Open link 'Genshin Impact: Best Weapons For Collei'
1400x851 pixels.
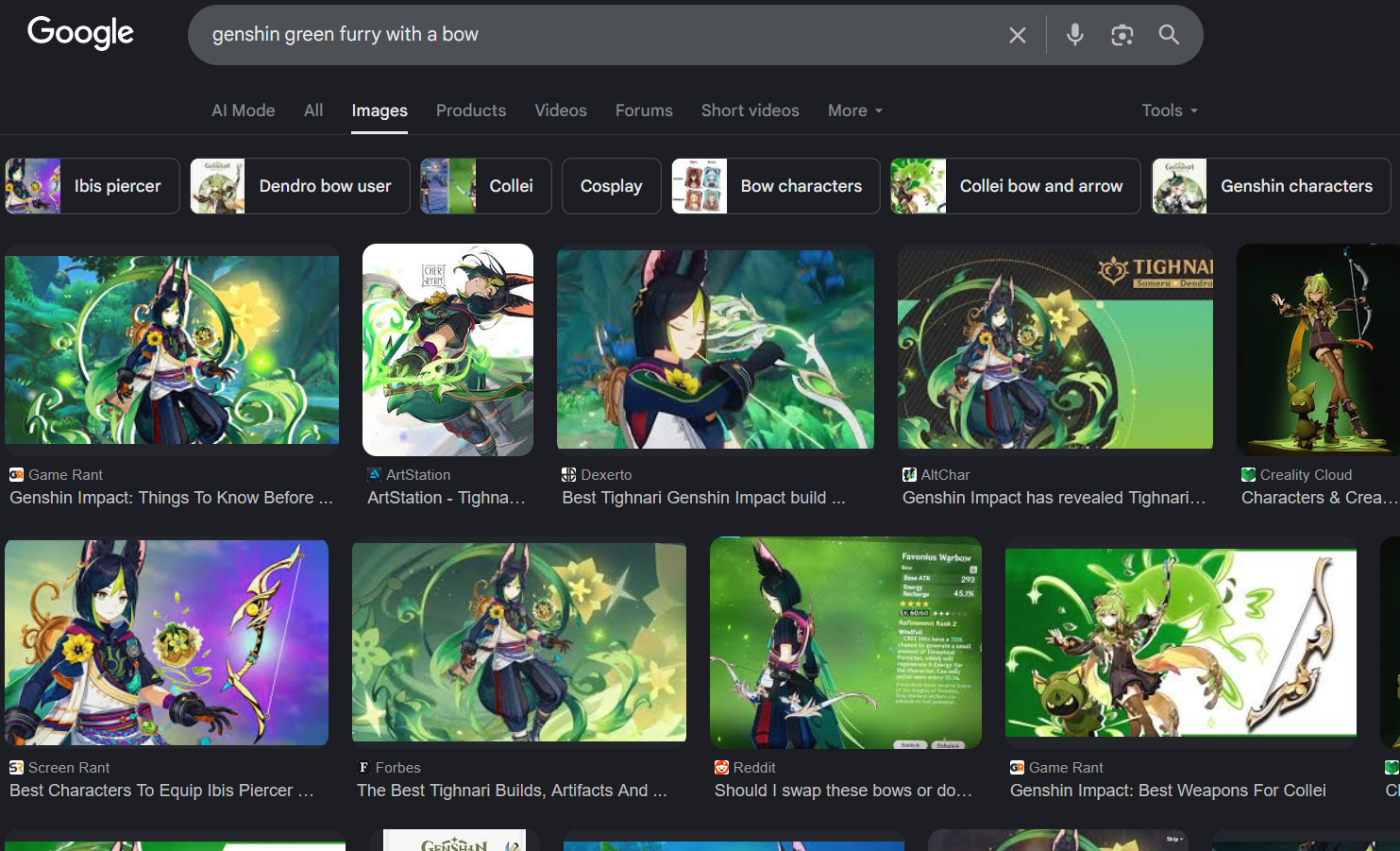pyautogui.click(x=1168, y=791)
